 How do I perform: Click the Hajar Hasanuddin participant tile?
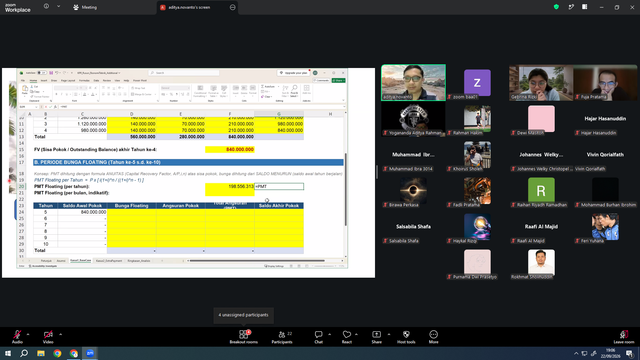[x=605, y=118]
